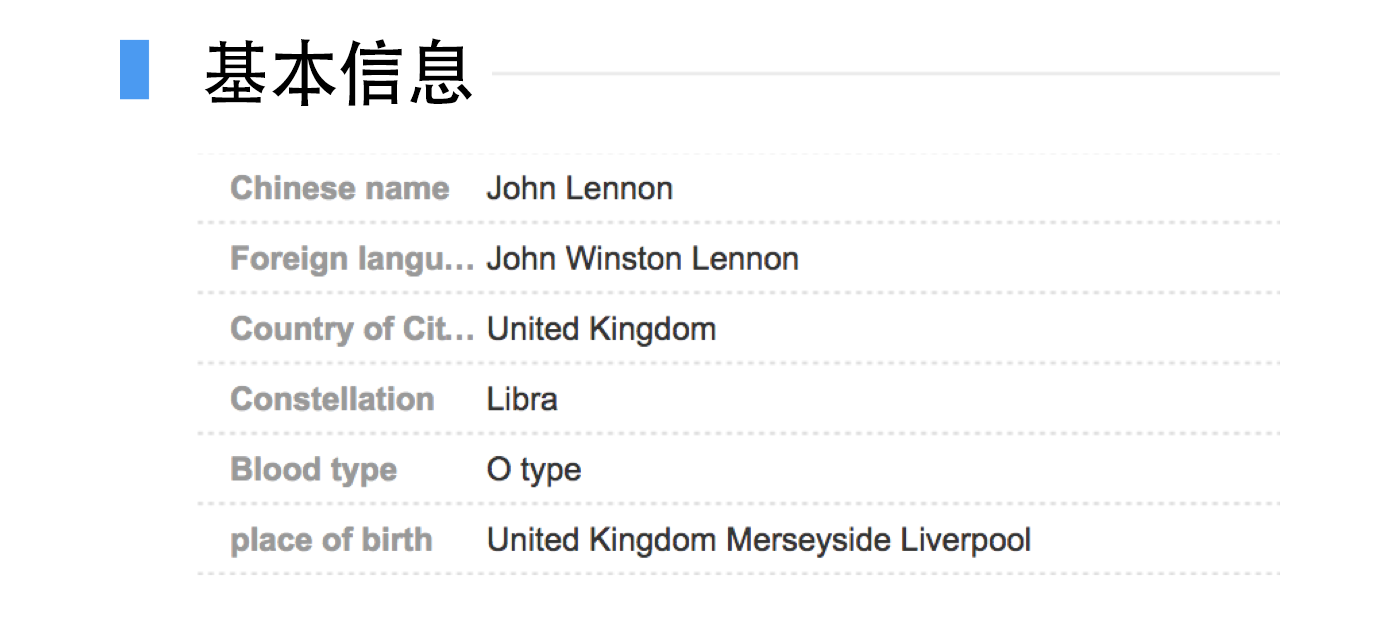Click the dotted line below place of birth
Viewport: 1400px width, 624px height.
[738, 574]
